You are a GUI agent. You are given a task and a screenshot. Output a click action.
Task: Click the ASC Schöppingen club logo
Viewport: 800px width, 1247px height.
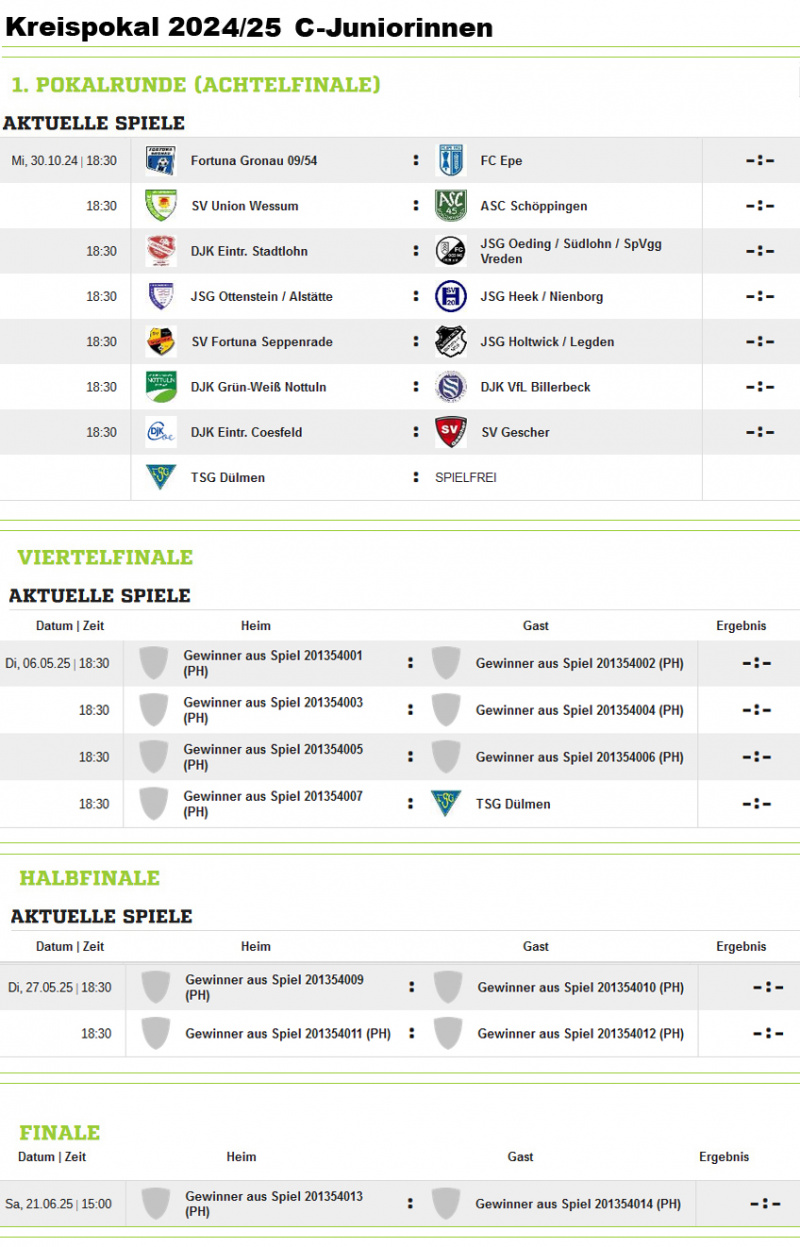click(451, 206)
